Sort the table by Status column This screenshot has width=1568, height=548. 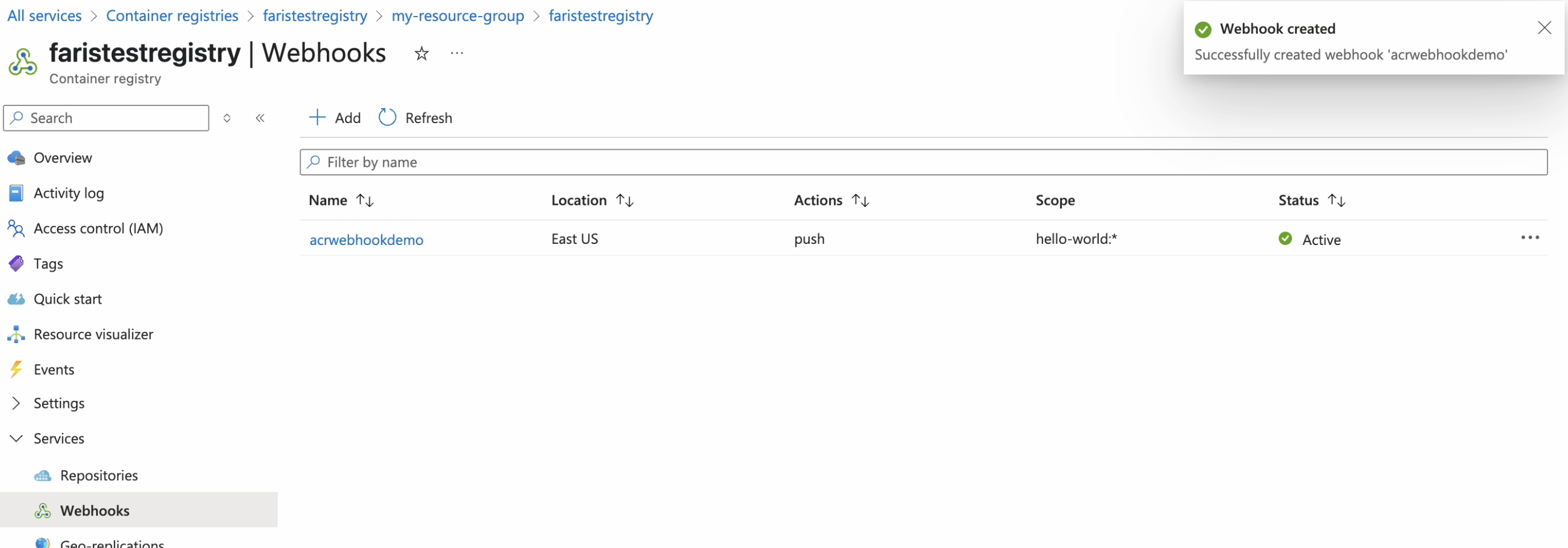[x=1336, y=201]
